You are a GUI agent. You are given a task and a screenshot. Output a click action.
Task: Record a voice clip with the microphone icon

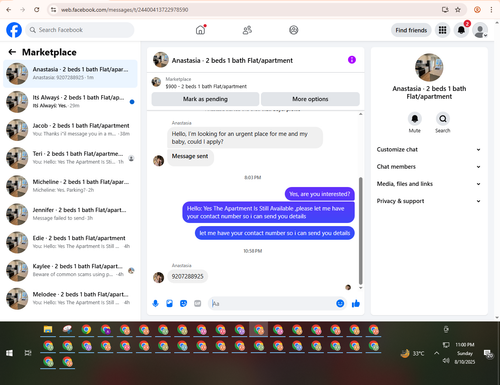click(x=155, y=303)
